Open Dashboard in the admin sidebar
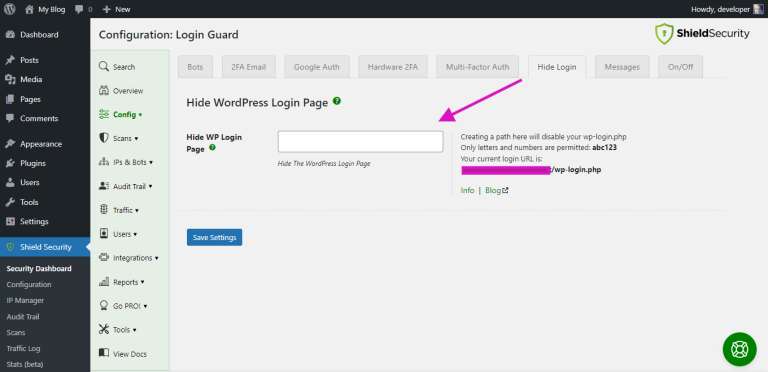 39,35
